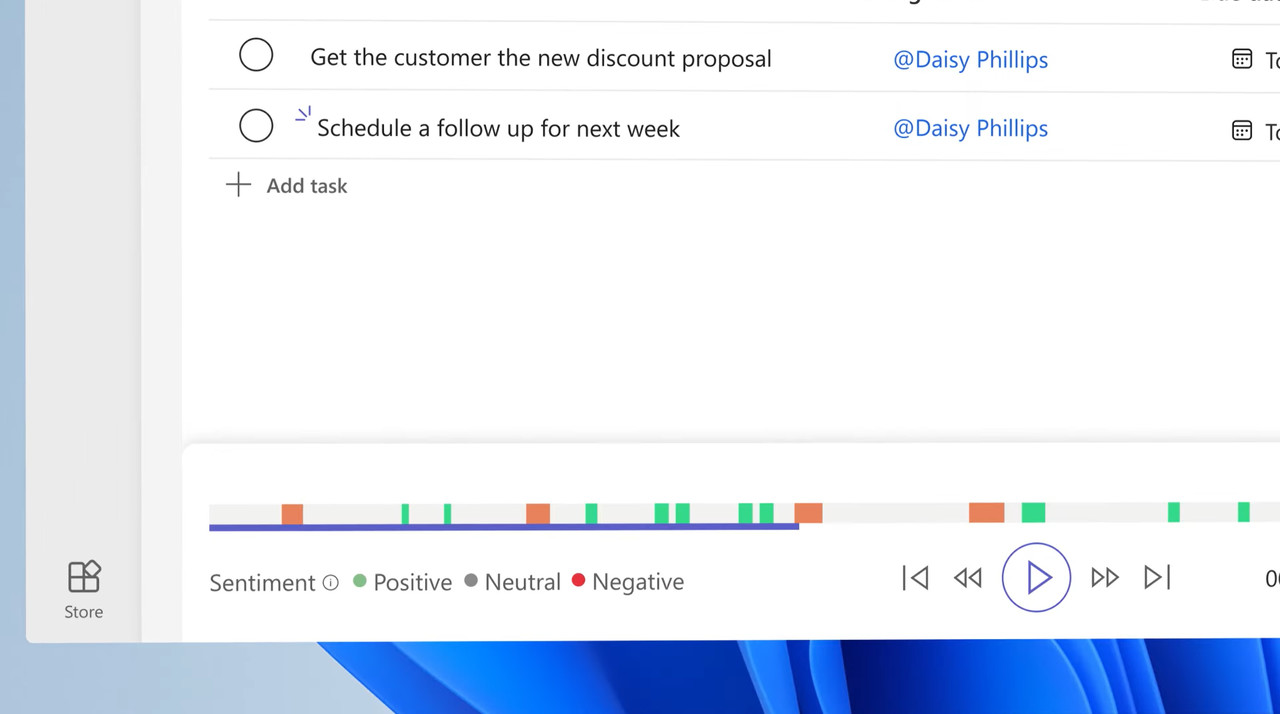Open Daisy Phillips mention on discount proposal task
Image resolution: width=1280 pixels, height=714 pixels.
(x=970, y=59)
